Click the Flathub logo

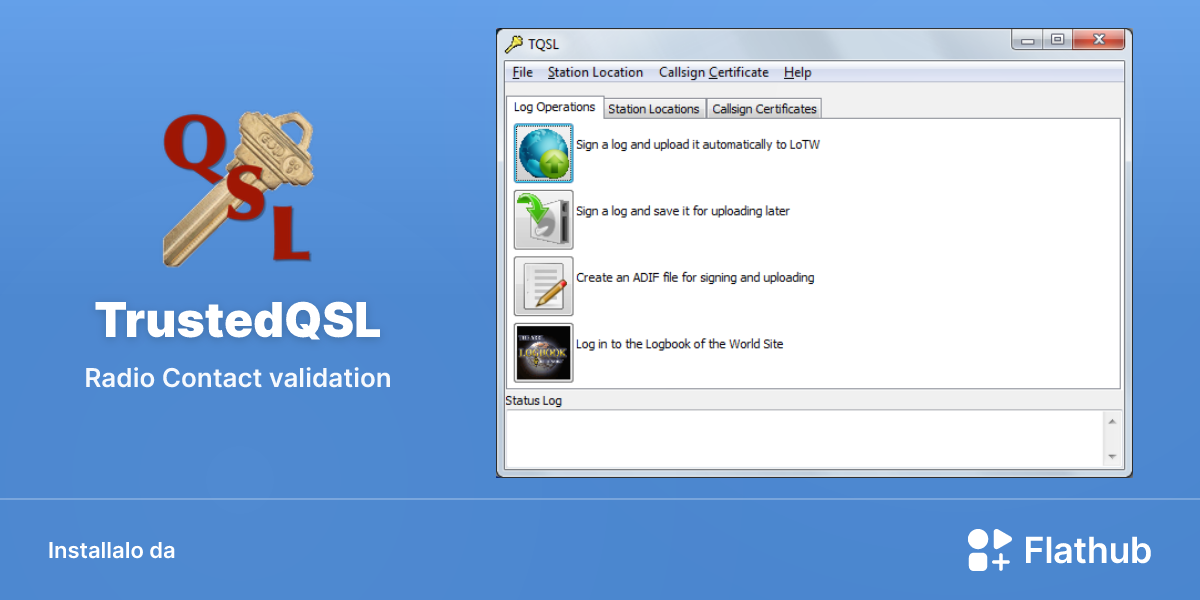tap(1059, 550)
